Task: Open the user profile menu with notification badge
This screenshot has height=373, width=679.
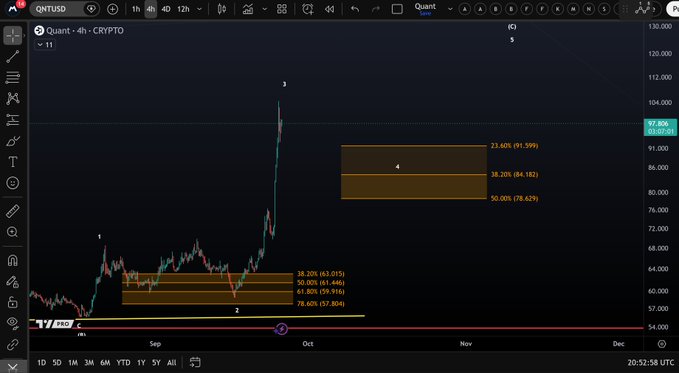Action: tap(14, 8)
